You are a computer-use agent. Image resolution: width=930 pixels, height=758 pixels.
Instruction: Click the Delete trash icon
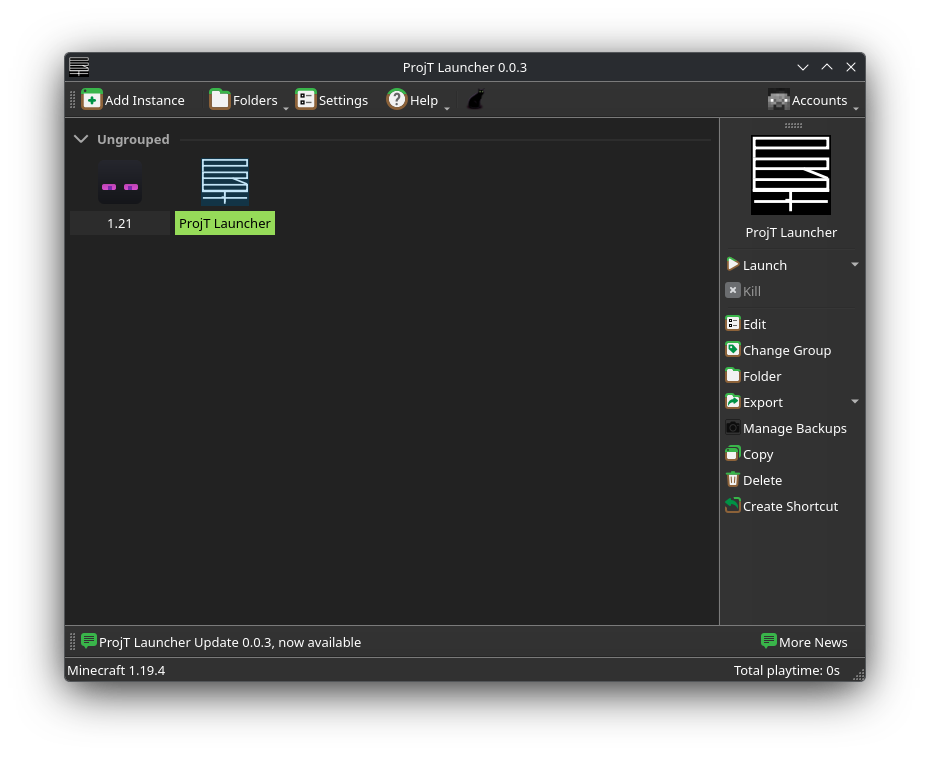click(x=733, y=479)
